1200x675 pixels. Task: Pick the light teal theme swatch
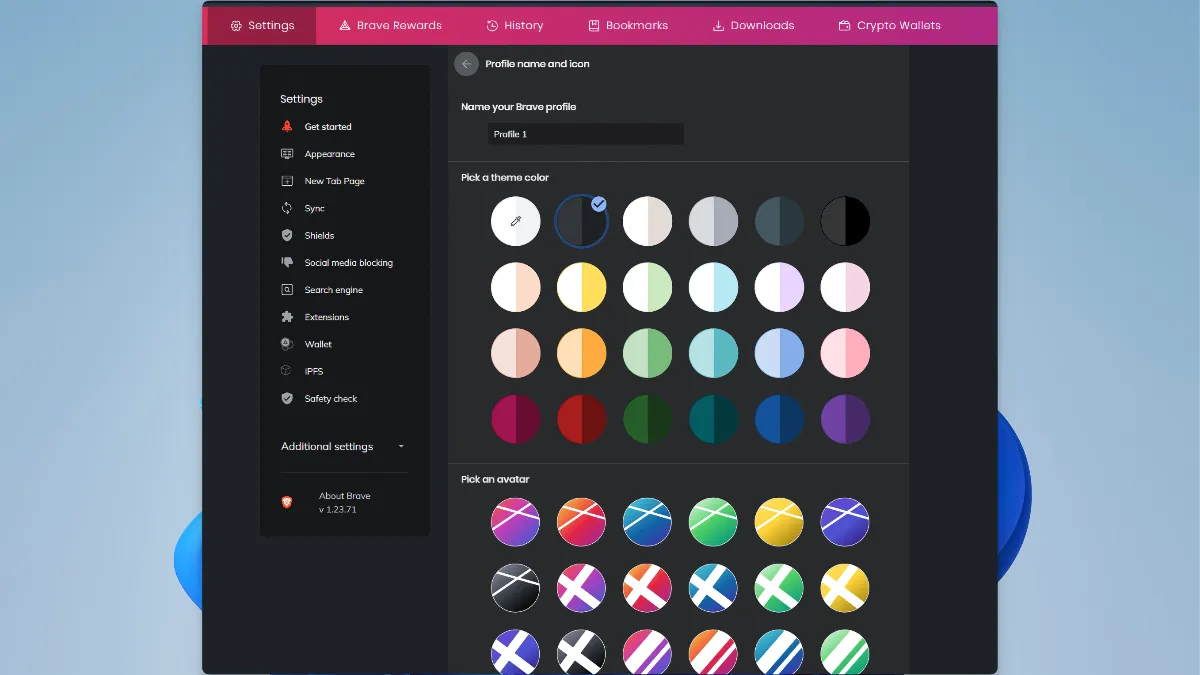tap(714, 353)
